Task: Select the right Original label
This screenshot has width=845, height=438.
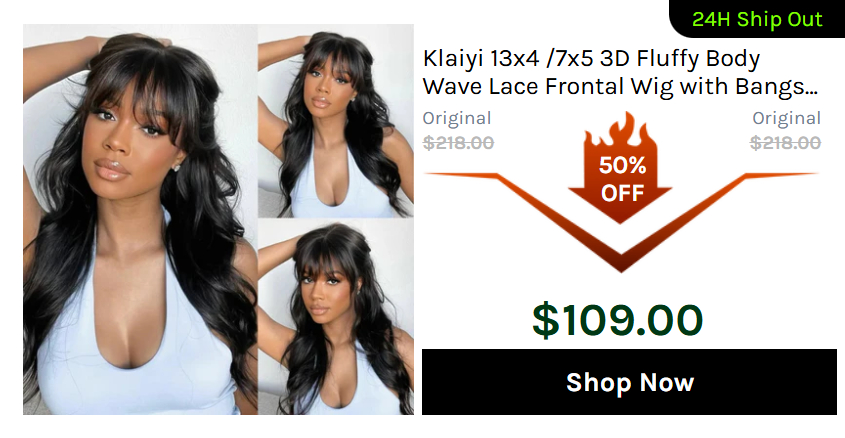Action: tap(787, 118)
